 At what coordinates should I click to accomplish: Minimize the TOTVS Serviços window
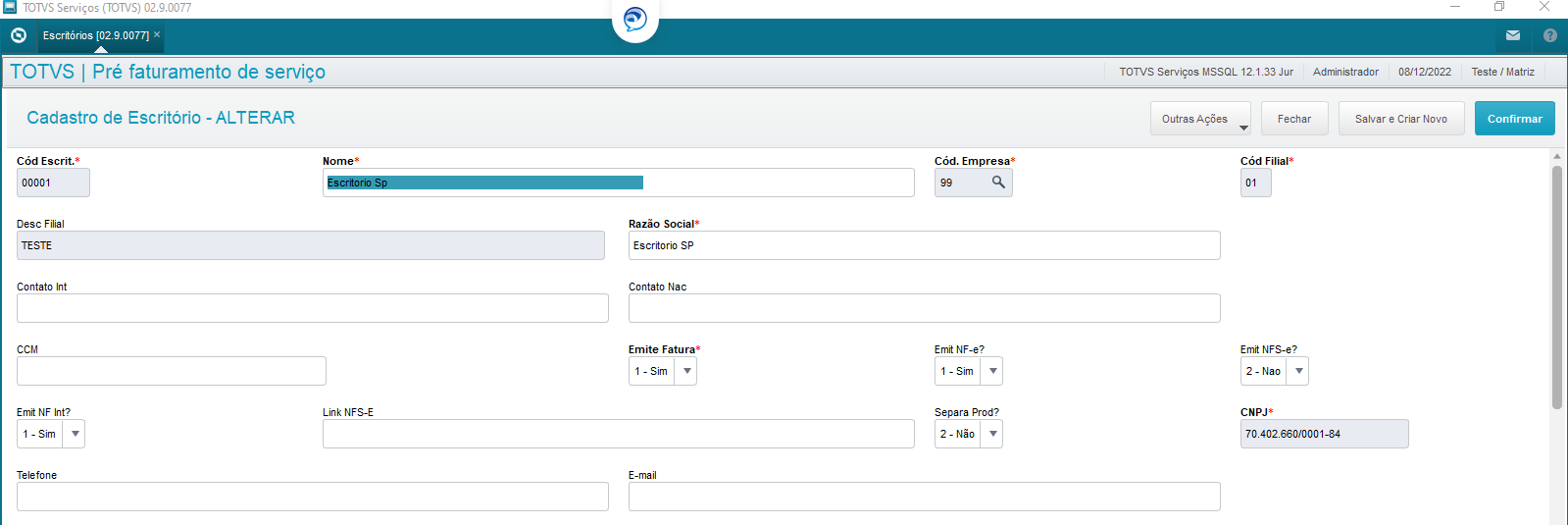click(1455, 7)
